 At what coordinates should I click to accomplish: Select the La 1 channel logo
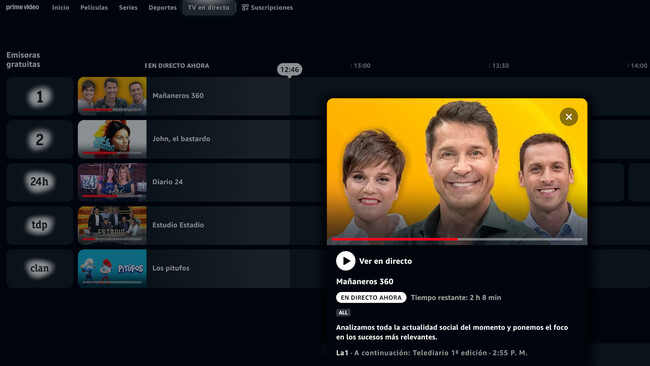coord(40,96)
